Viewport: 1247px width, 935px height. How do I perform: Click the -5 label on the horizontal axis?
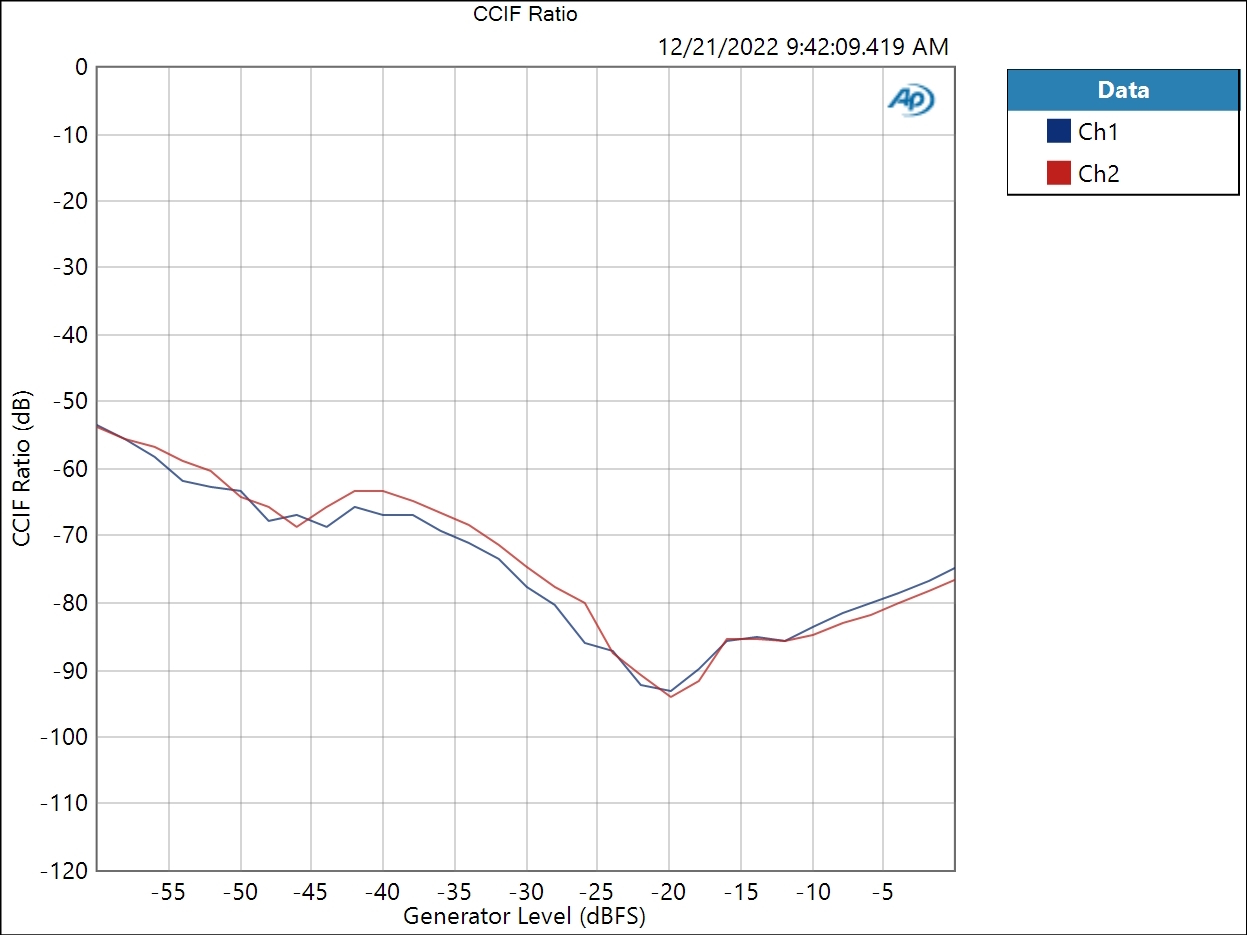coord(883,891)
